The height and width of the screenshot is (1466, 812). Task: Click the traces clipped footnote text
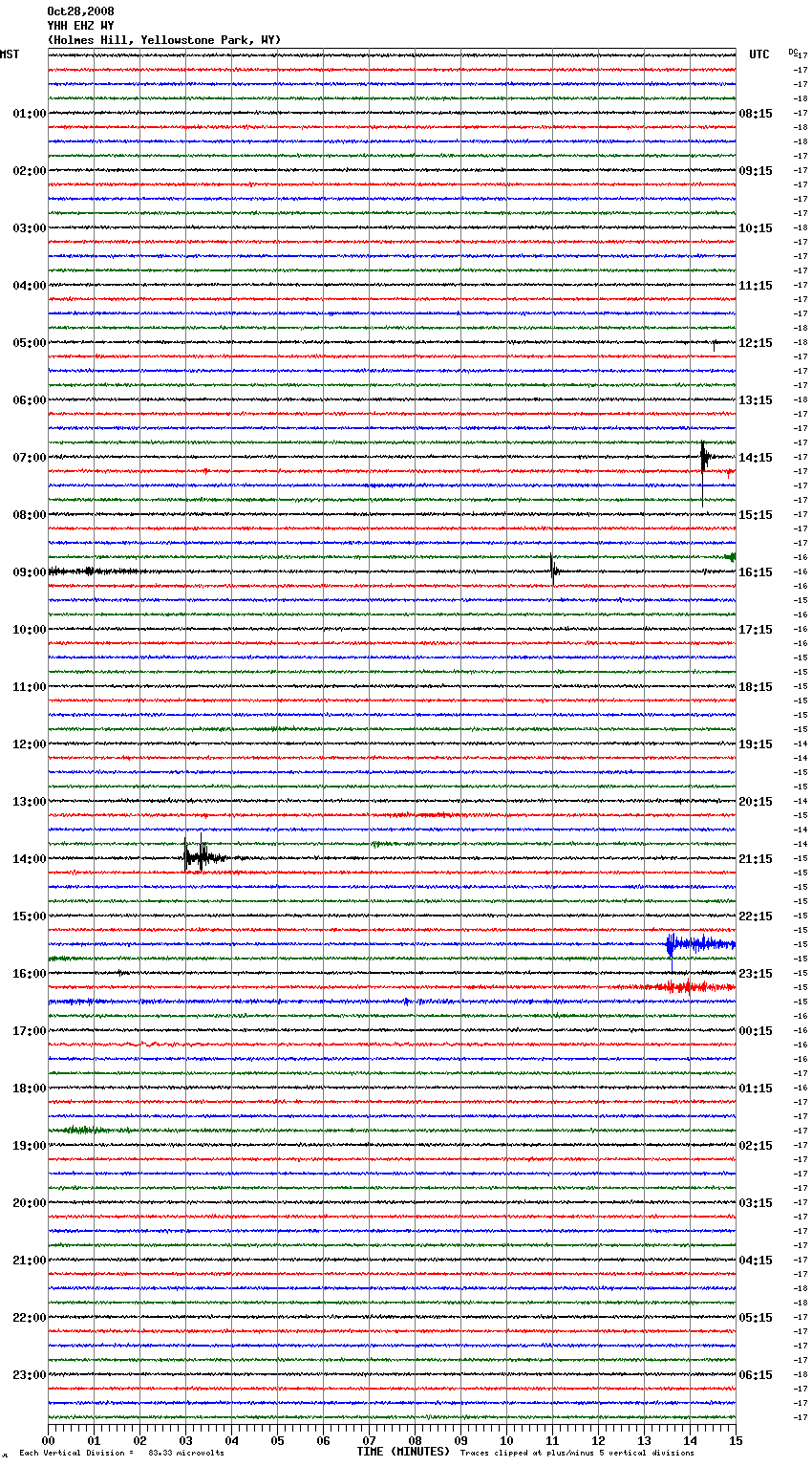pos(577,1453)
